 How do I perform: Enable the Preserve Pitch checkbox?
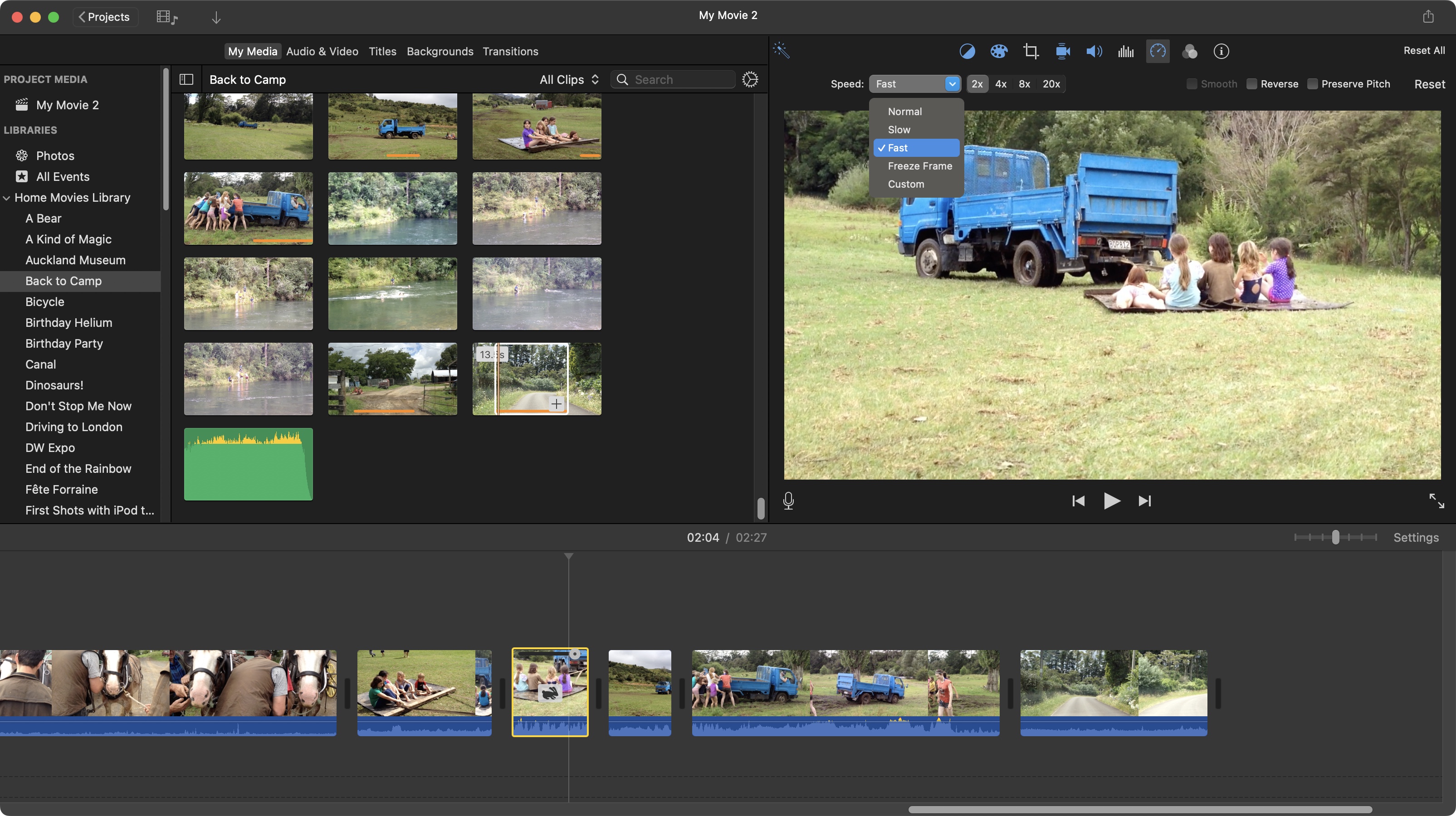pos(1312,83)
